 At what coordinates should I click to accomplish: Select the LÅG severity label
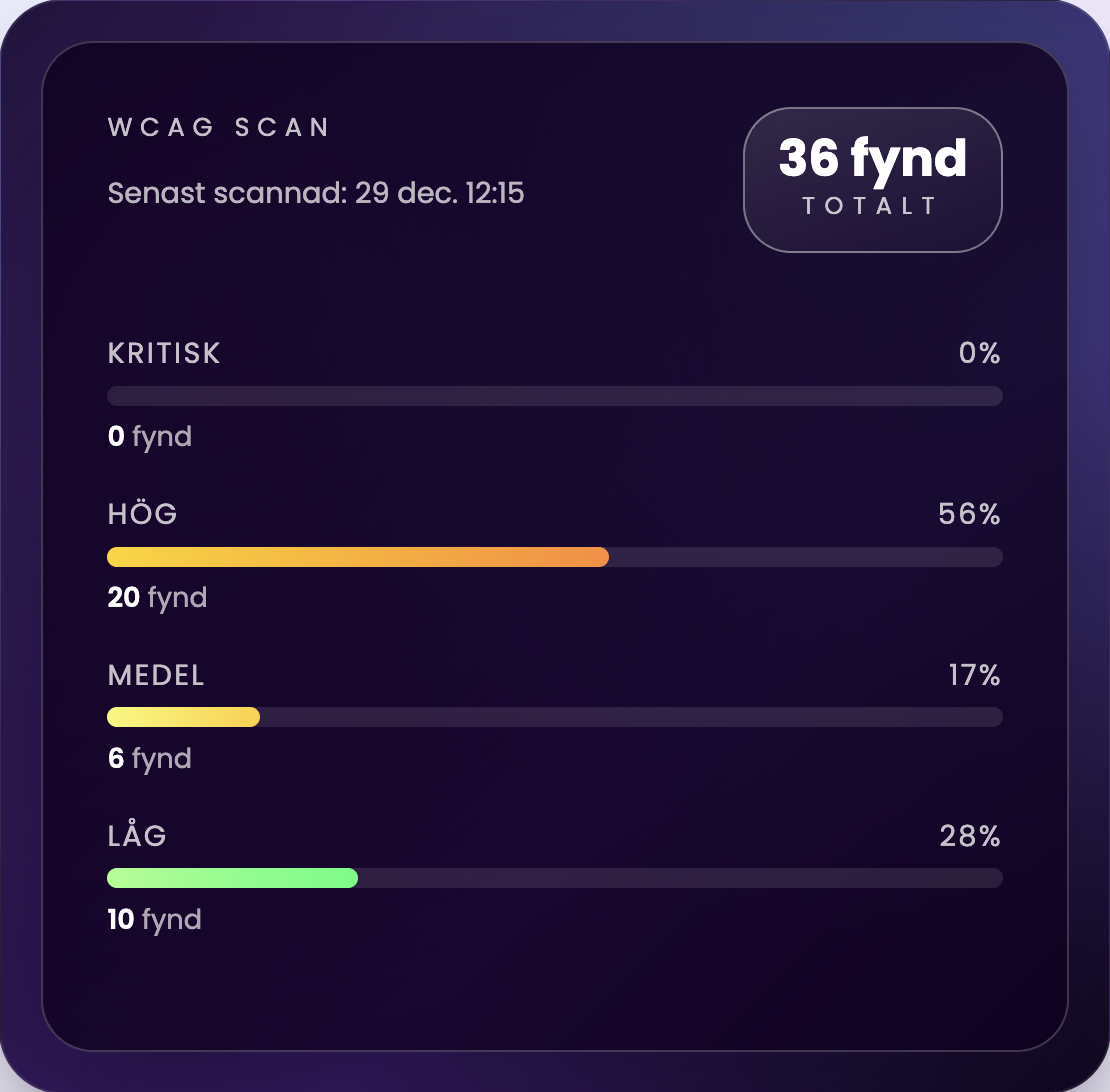pyautogui.click(x=137, y=836)
